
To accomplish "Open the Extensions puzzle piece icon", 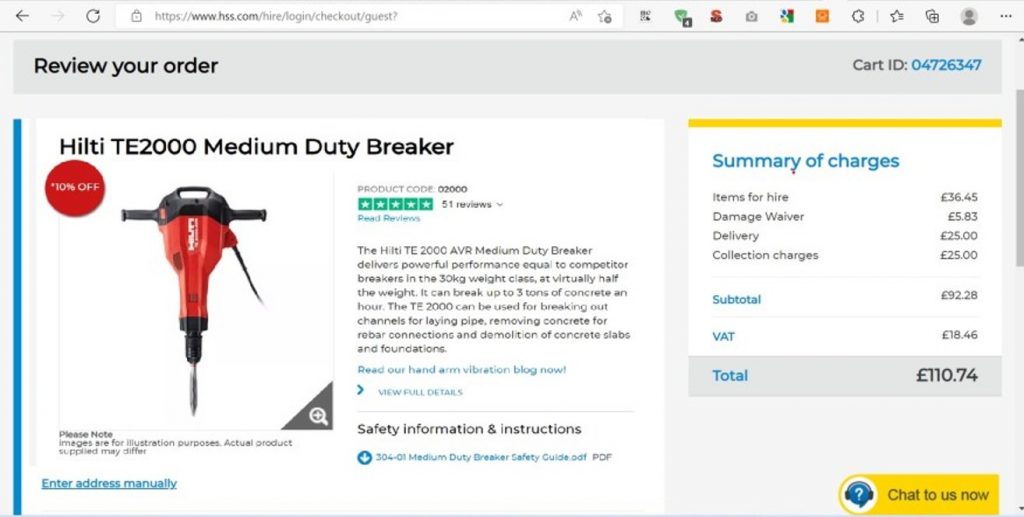I will tap(858, 16).
